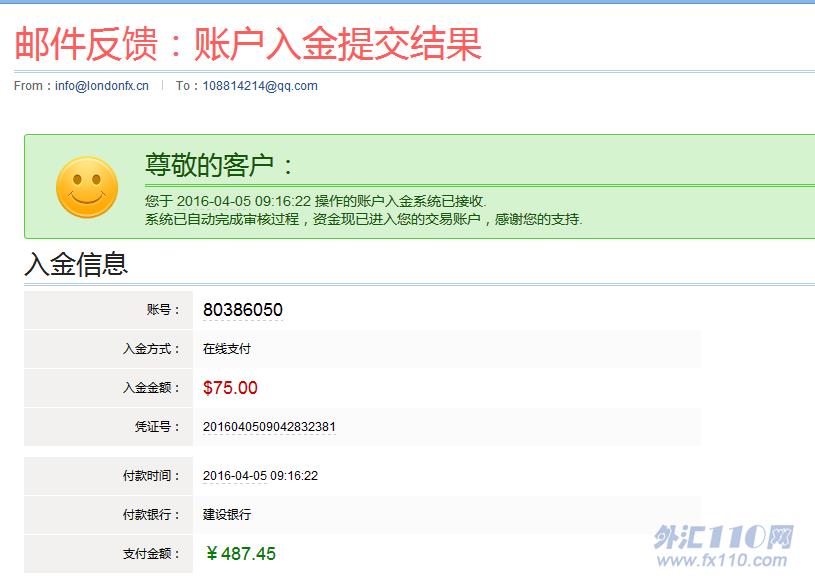Click the 建设银行 payment bank value
Viewport: 815px width, 578px height.
[227, 515]
